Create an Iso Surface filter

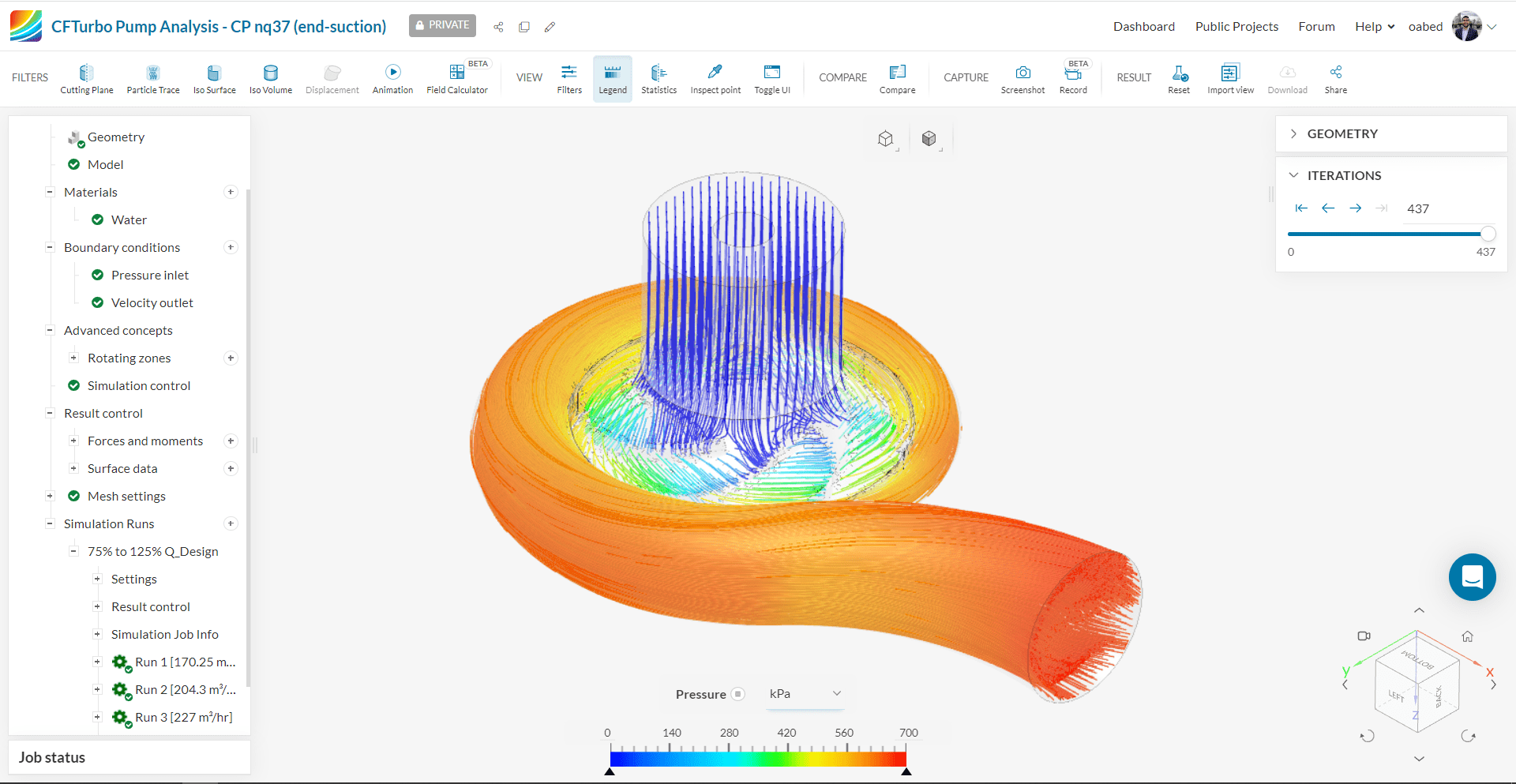[214, 78]
